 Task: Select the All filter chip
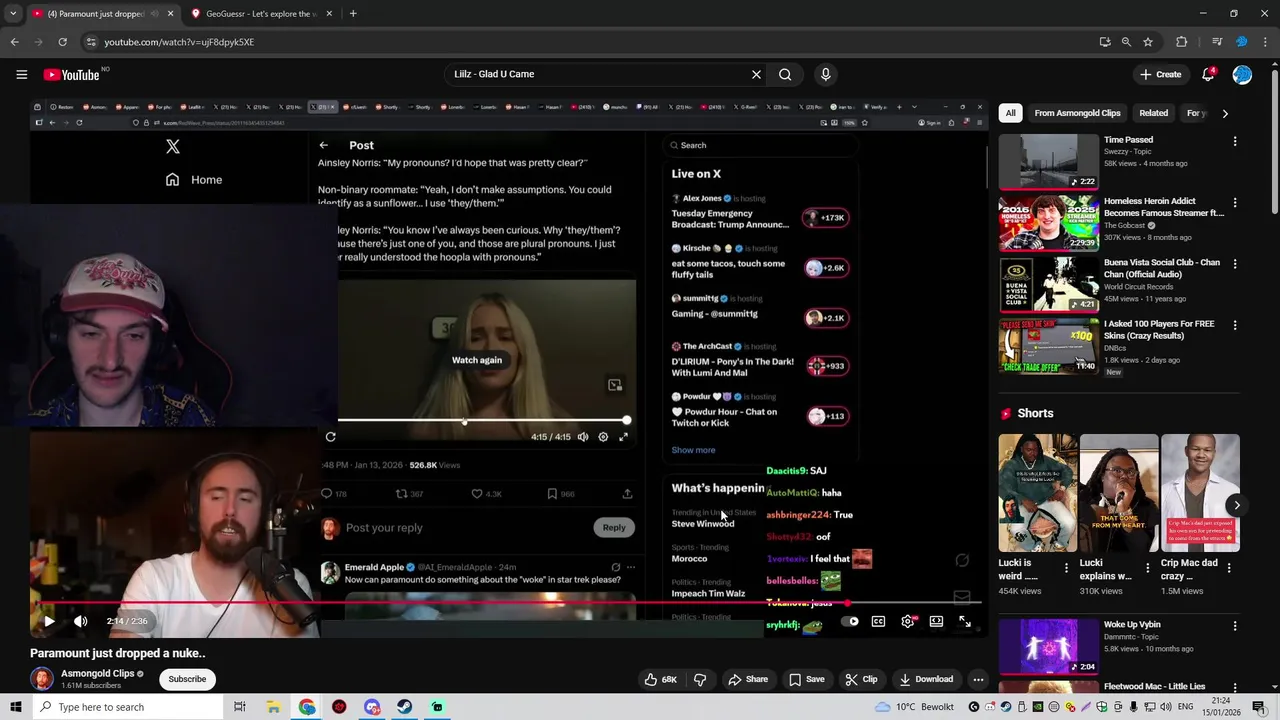pos(1010,113)
